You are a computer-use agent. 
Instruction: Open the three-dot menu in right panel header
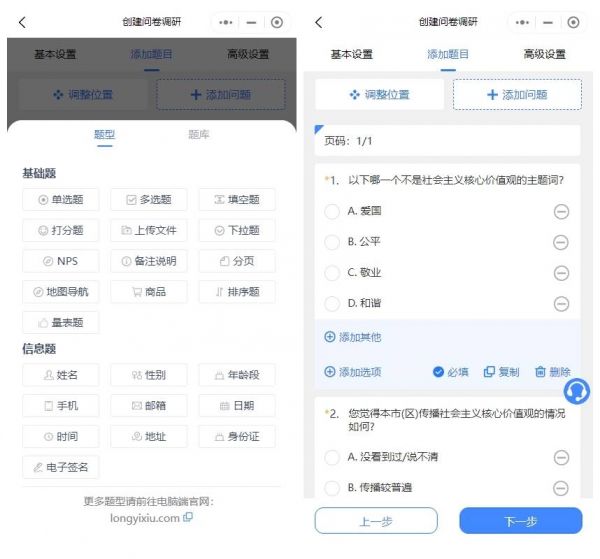(x=522, y=22)
